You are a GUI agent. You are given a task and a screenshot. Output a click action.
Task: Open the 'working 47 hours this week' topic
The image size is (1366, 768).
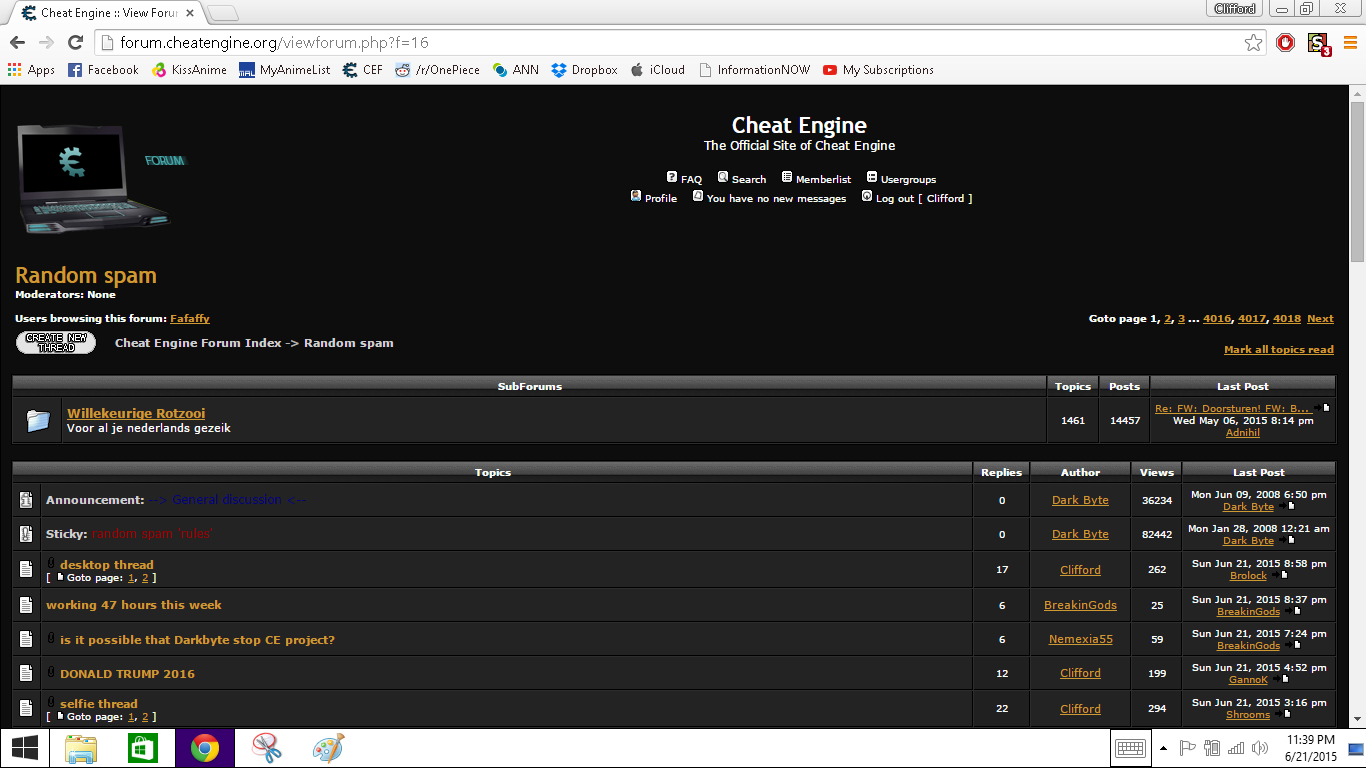pos(134,605)
